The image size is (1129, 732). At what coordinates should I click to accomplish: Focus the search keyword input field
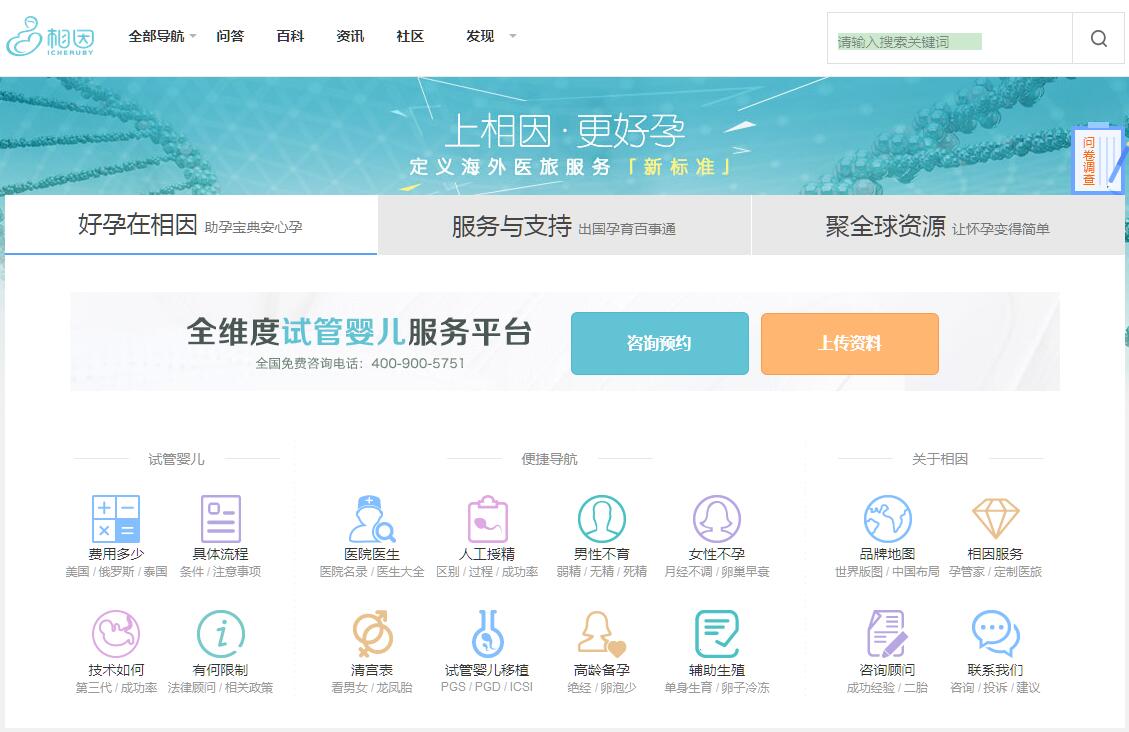[x=948, y=41]
